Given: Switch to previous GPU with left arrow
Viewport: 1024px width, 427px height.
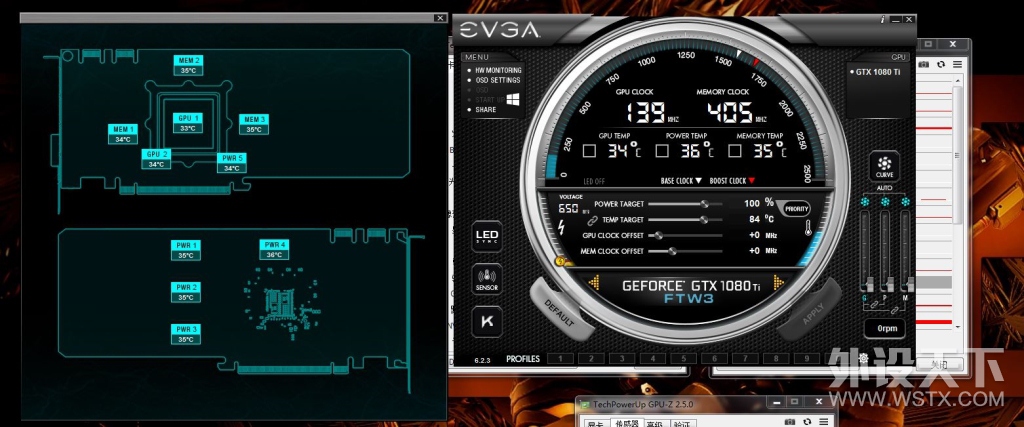Looking at the screenshot, I should pyautogui.click(x=594, y=283).
